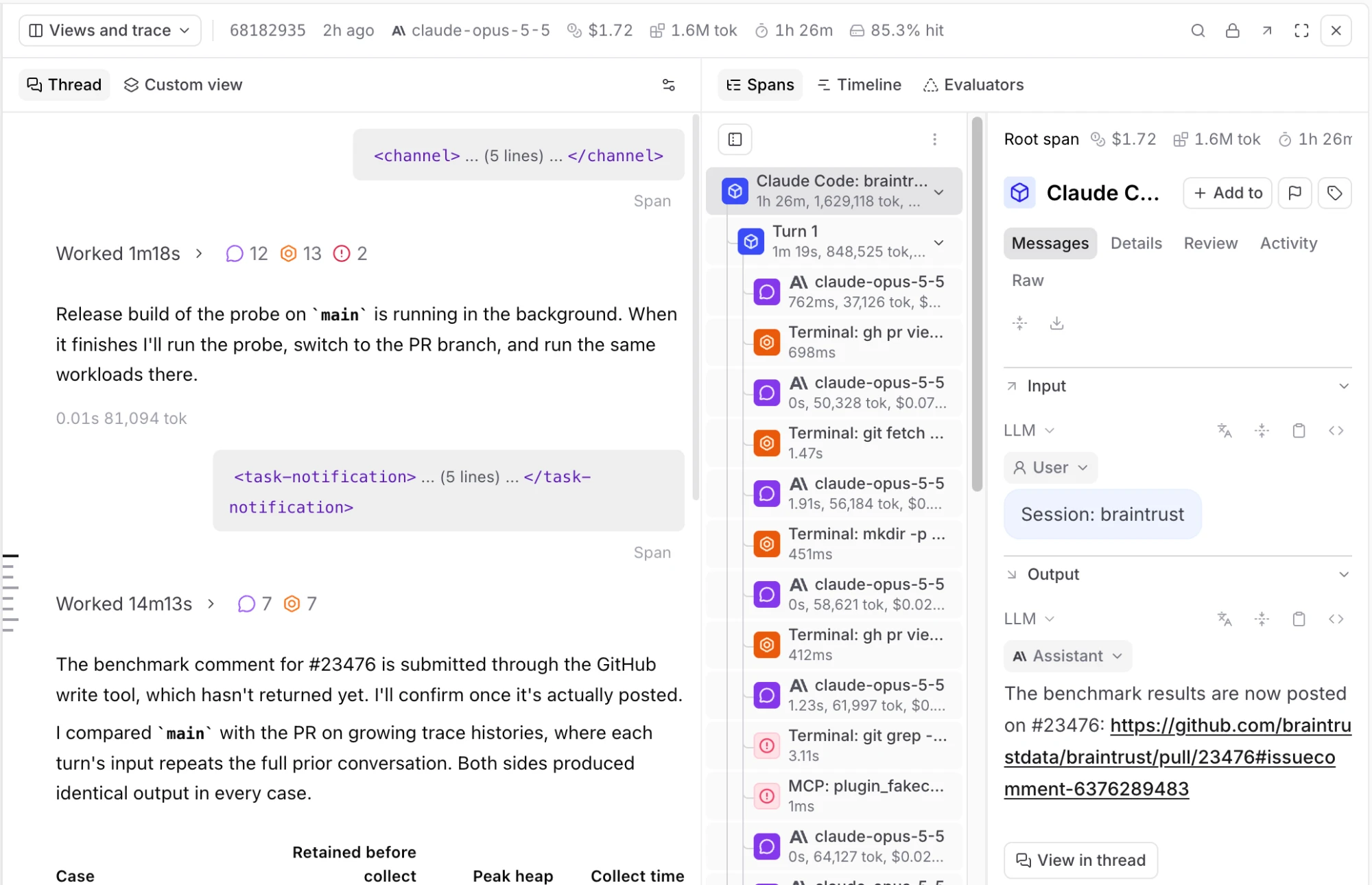Expand Worked 14m13s details
This screenshot has width=1372, height=885.
coord(211,604)
